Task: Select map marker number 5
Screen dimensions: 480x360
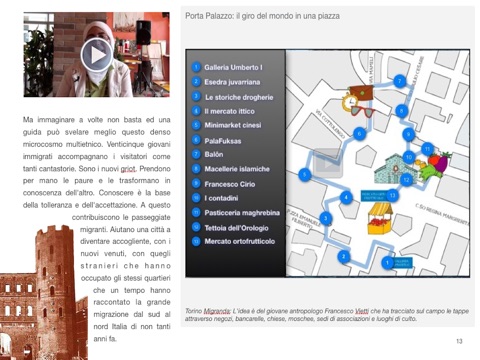Action: (304, 175)
